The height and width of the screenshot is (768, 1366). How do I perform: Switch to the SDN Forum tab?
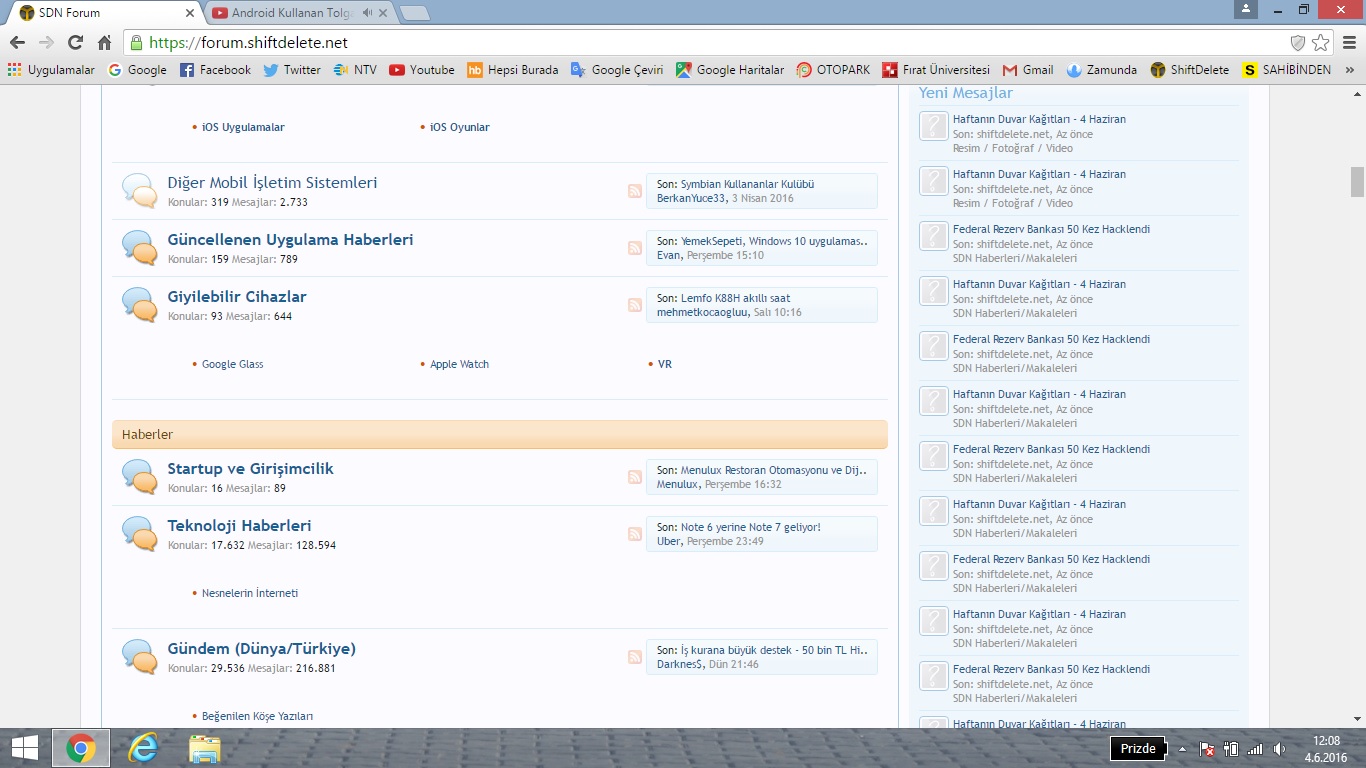coord(105,13)
